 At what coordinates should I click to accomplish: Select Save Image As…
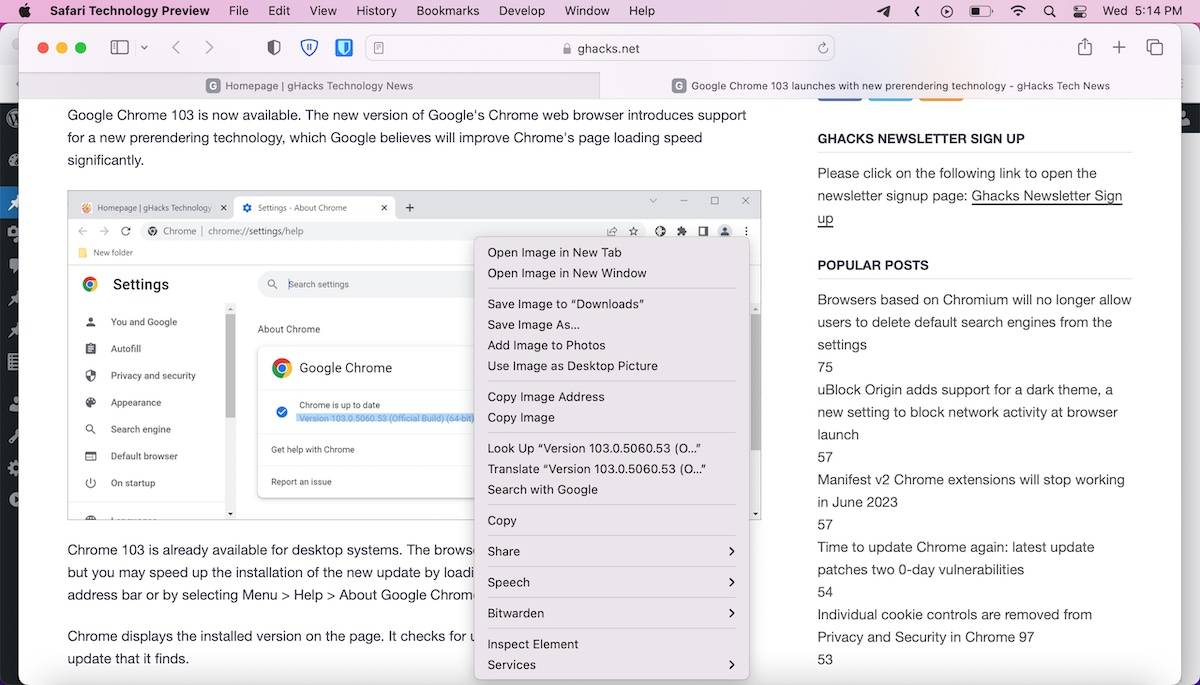tap(611, 324)
